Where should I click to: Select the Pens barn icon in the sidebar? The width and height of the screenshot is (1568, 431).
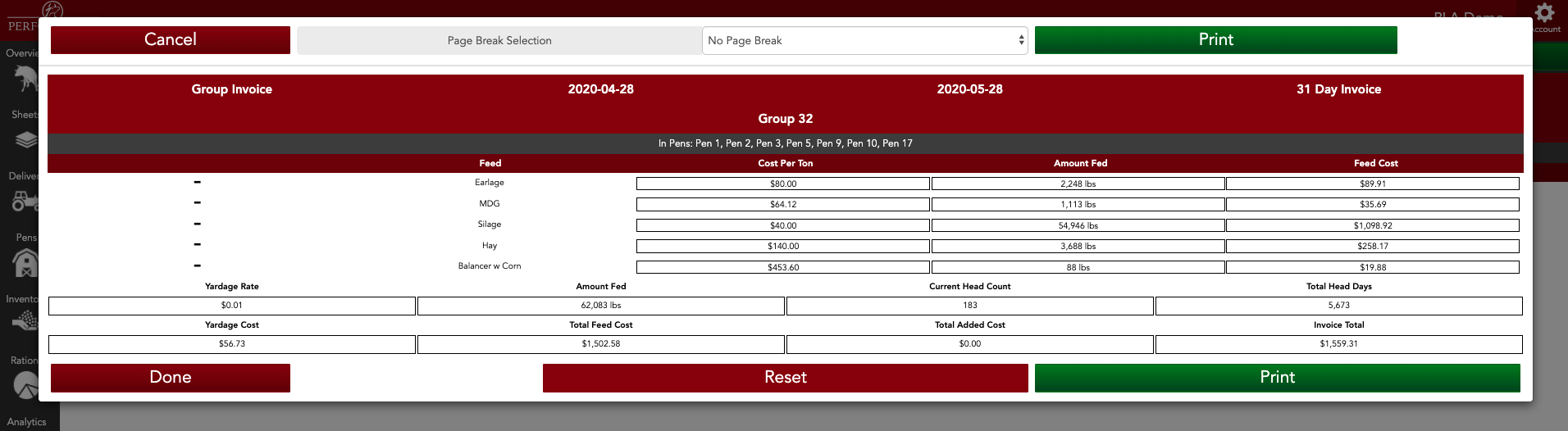point(25,262)
